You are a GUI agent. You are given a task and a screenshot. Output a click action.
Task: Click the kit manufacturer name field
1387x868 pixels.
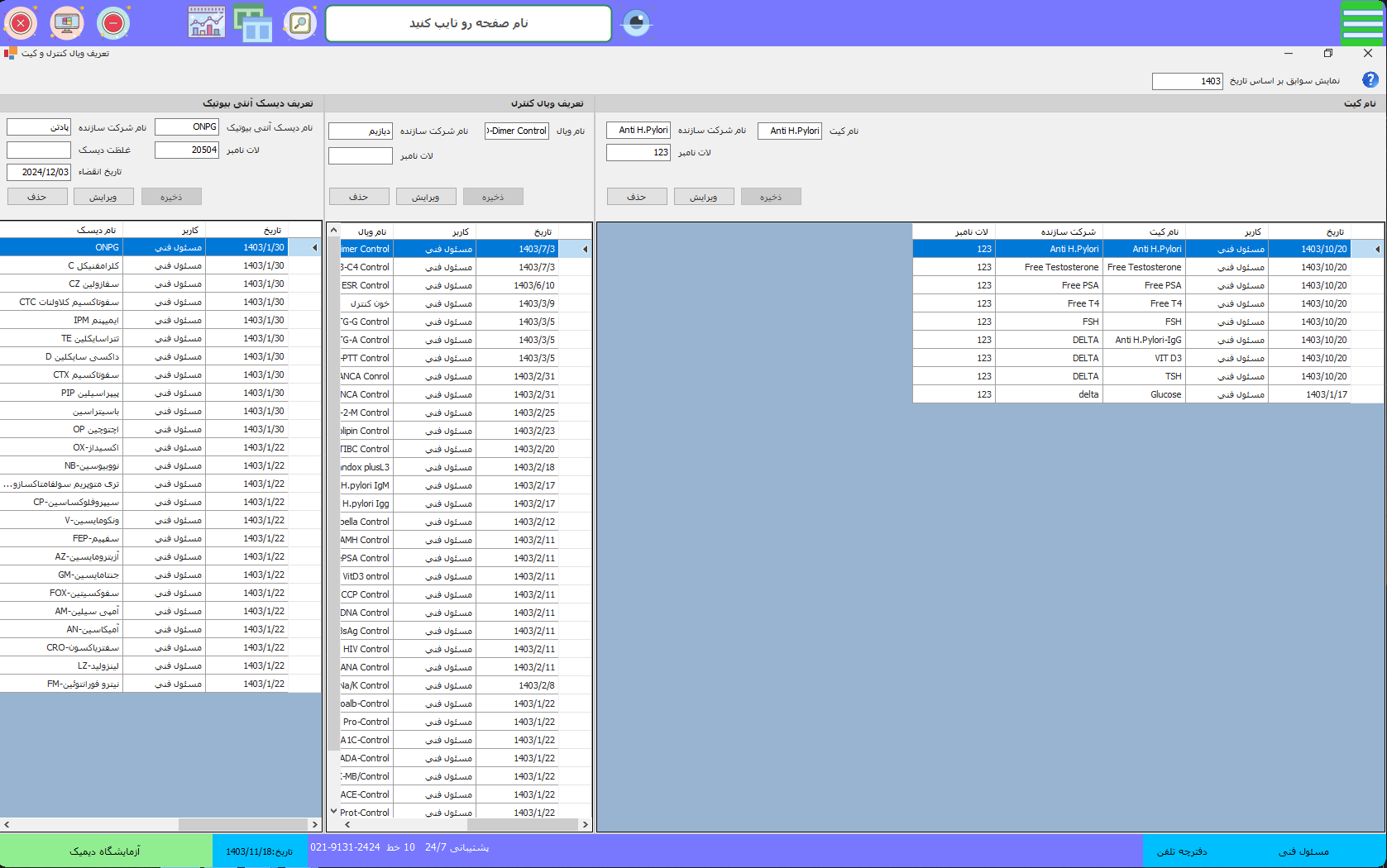click(x=638, y=131)
